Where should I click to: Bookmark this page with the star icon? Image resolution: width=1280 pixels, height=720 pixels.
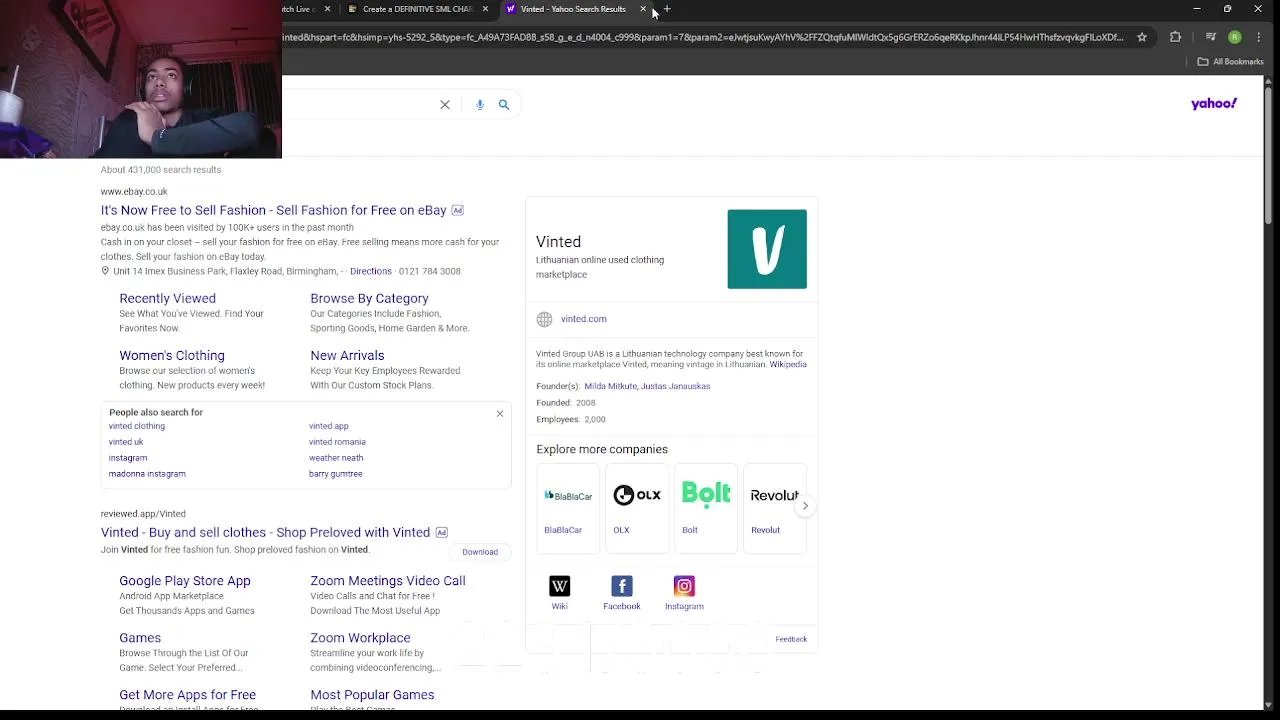pyautogui.click(x=1142, y=37)
